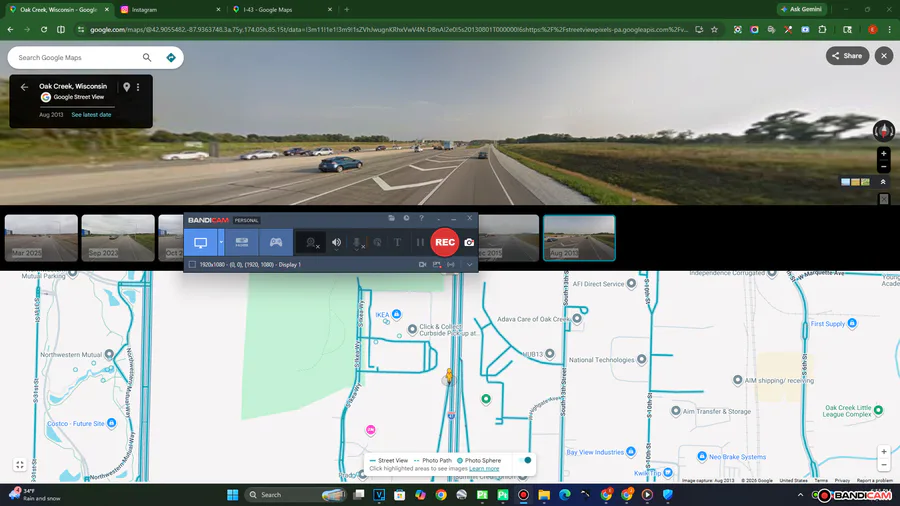This screenshot has width=900, height=506.
Task: Click the Learn more link in map legend
Action: tap(484, 469)
